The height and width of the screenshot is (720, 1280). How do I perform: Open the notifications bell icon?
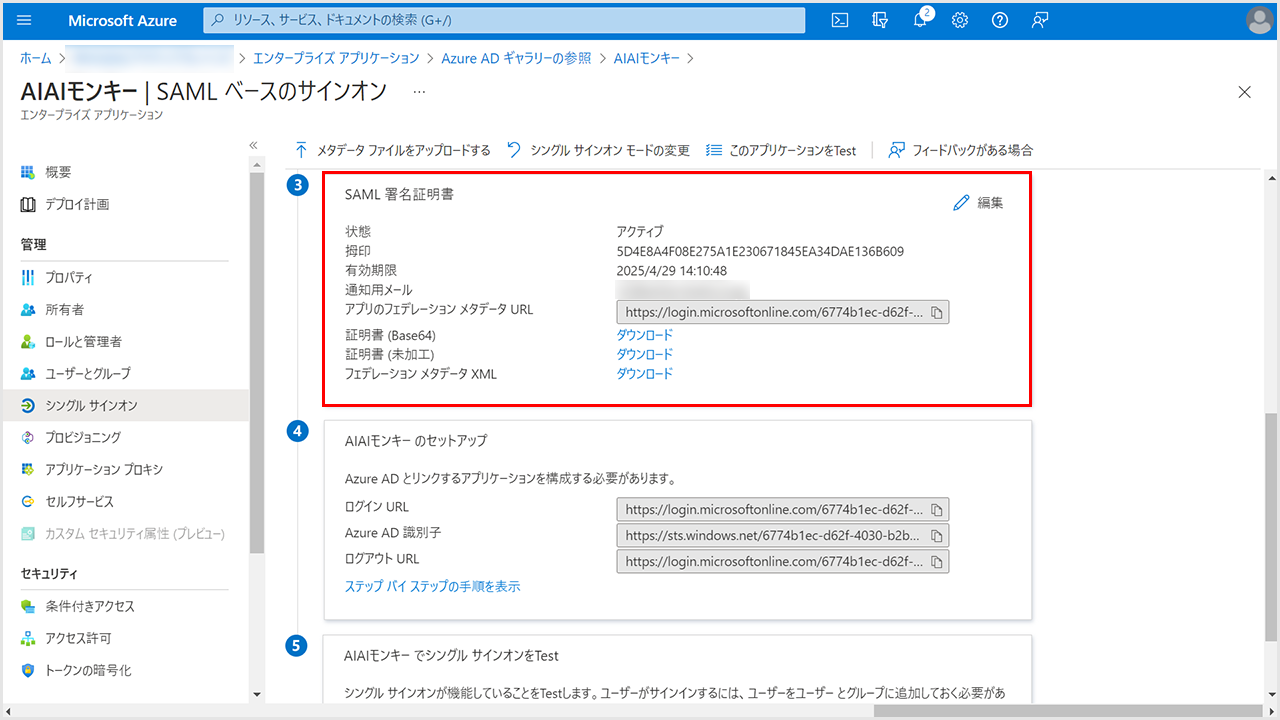921,20
